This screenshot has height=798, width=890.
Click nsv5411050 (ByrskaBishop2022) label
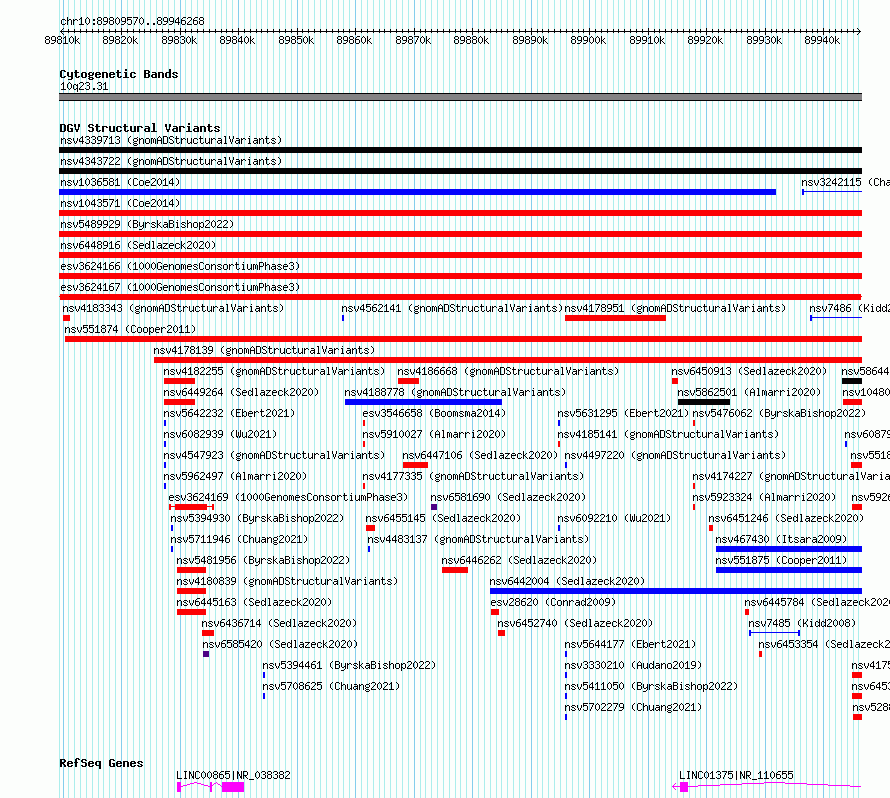coord(651,686)
